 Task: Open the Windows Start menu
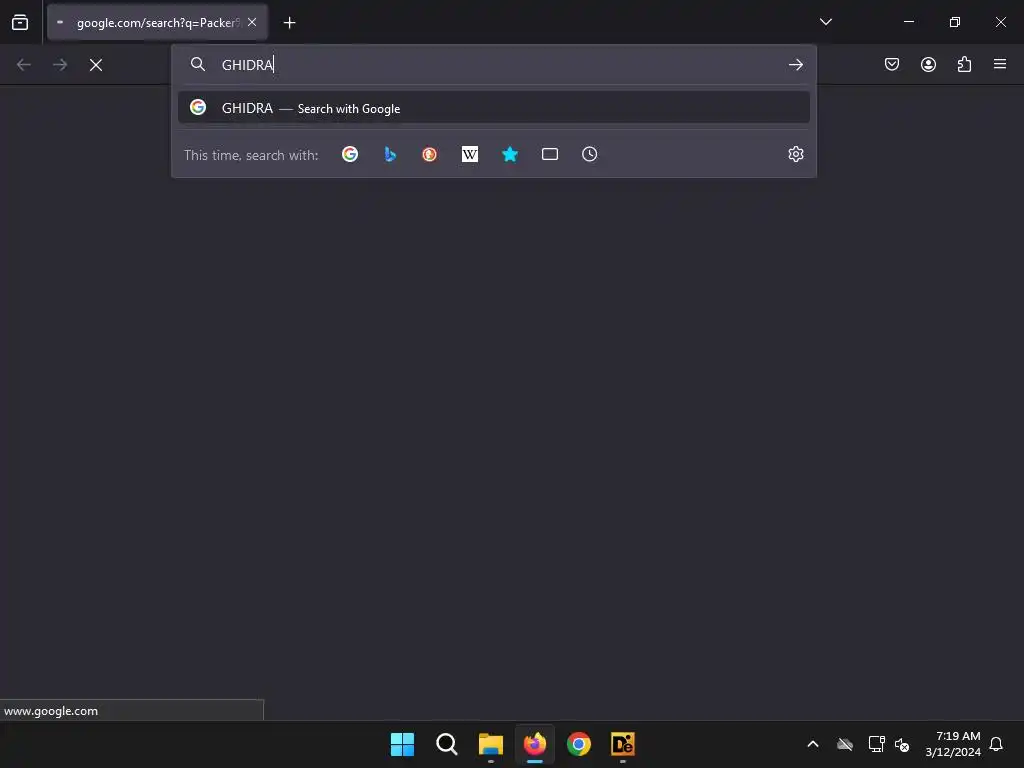pyautogui.click(x=402, y=744)
